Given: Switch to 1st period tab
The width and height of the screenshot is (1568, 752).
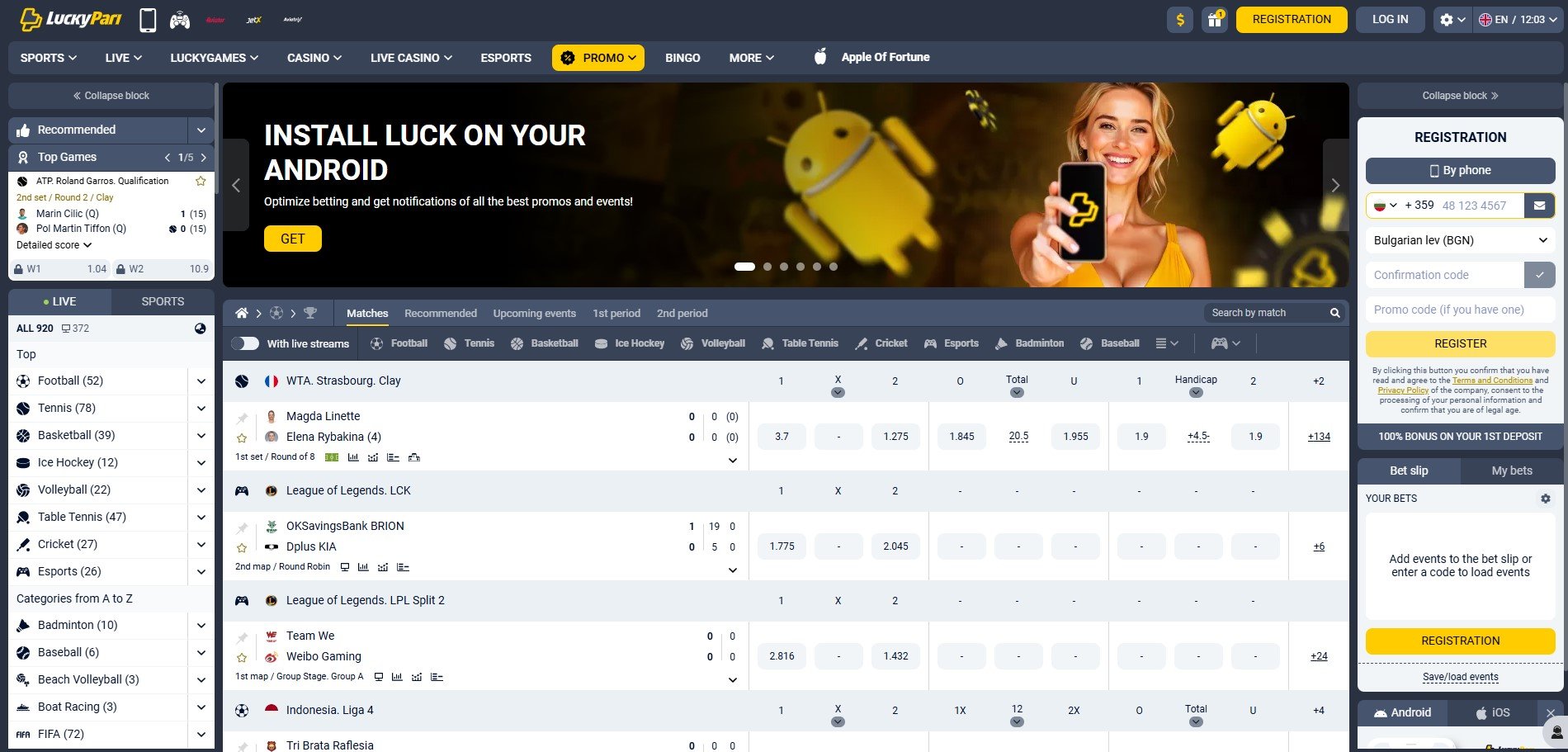Looking at the screenshot, I should pyautogui.click(x=616, y=313).
